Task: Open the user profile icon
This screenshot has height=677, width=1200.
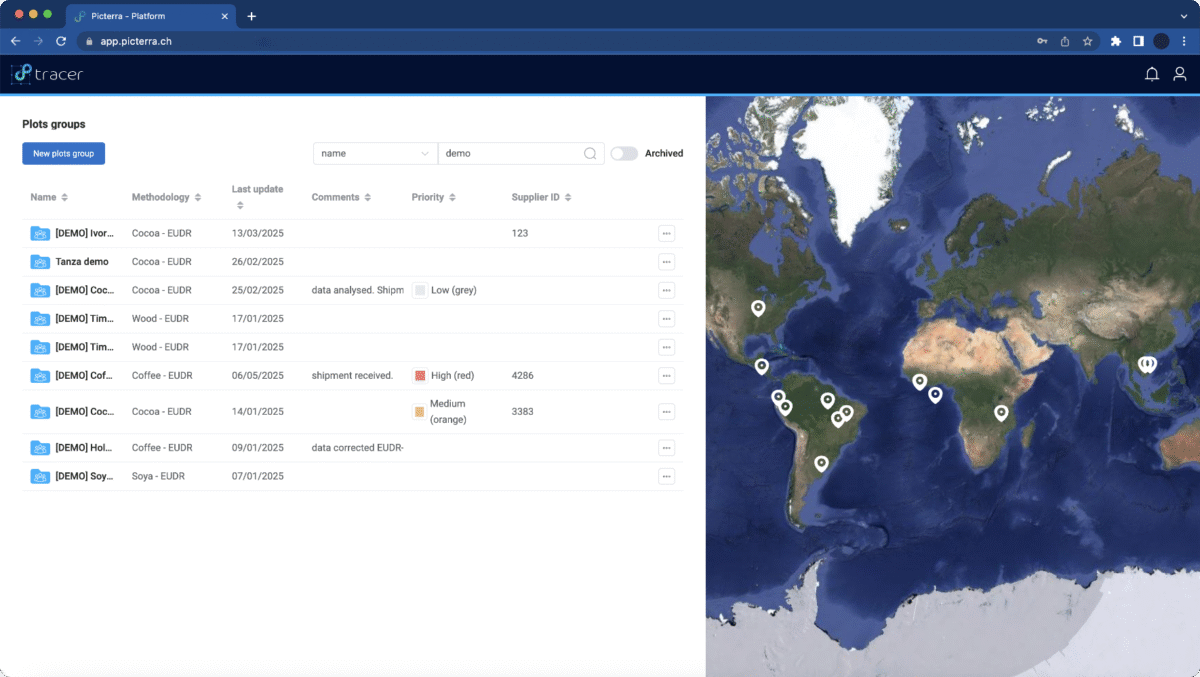Action: pos(1180,74)
